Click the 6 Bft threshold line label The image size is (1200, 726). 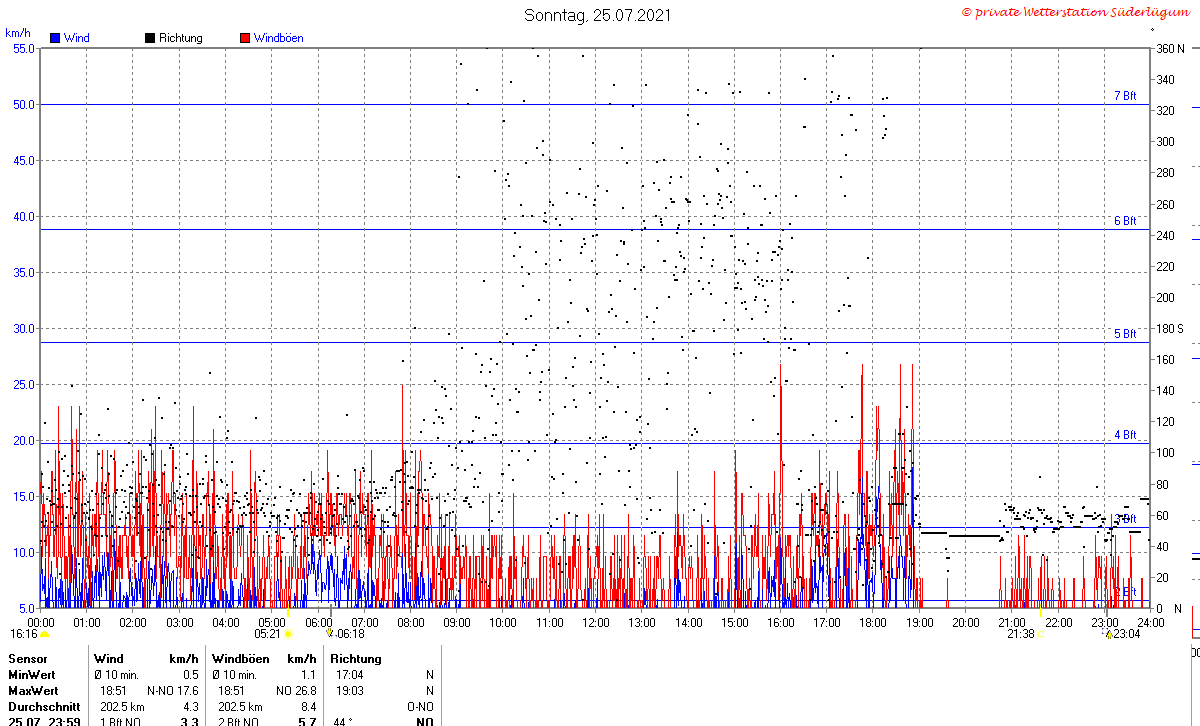pyautogui.click(x=1125, y=221)
